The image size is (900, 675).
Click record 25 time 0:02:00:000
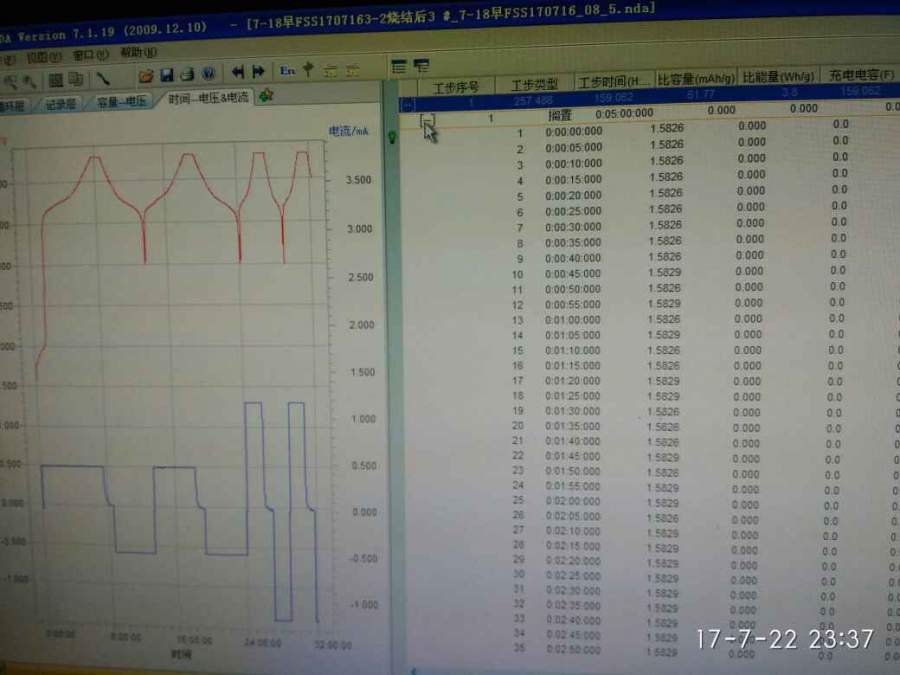tap(573, 501)
